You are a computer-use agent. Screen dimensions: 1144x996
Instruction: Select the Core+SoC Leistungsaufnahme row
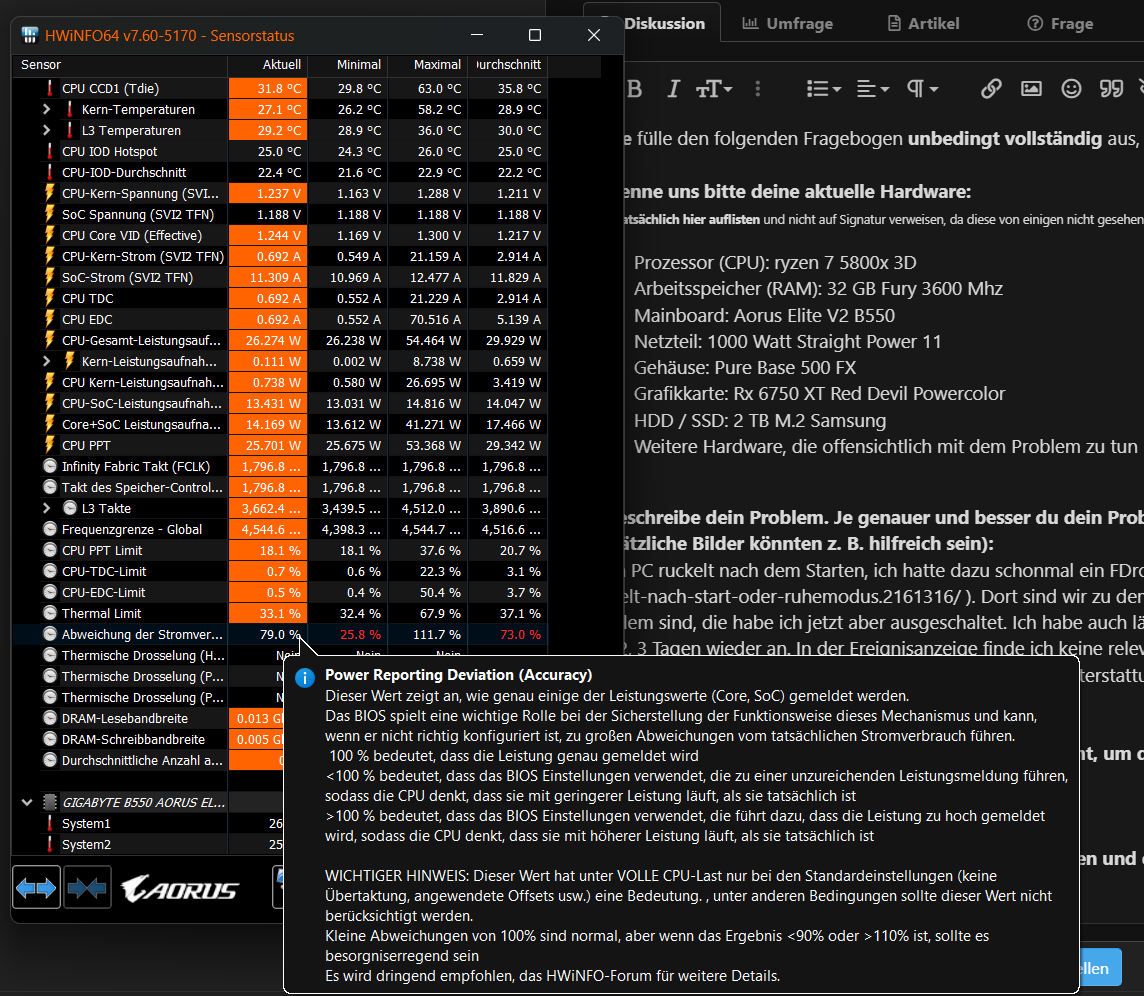tap(281, 425)
